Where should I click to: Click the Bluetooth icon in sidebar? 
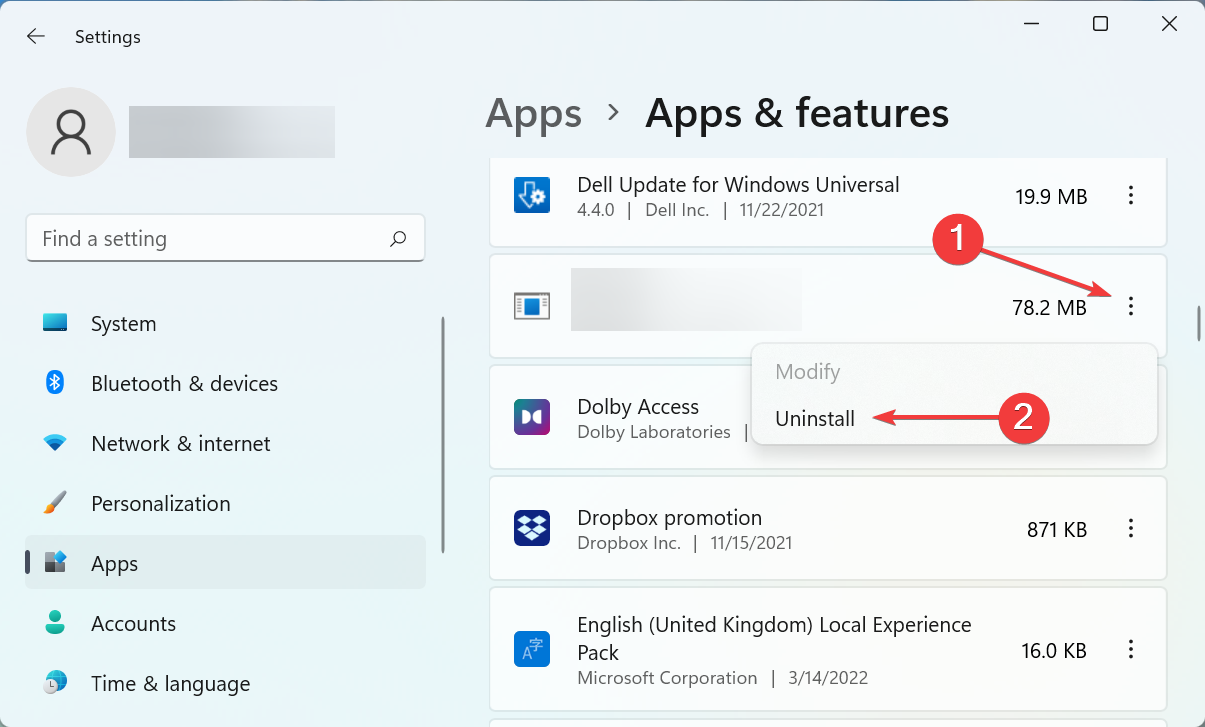pos(55,383)
